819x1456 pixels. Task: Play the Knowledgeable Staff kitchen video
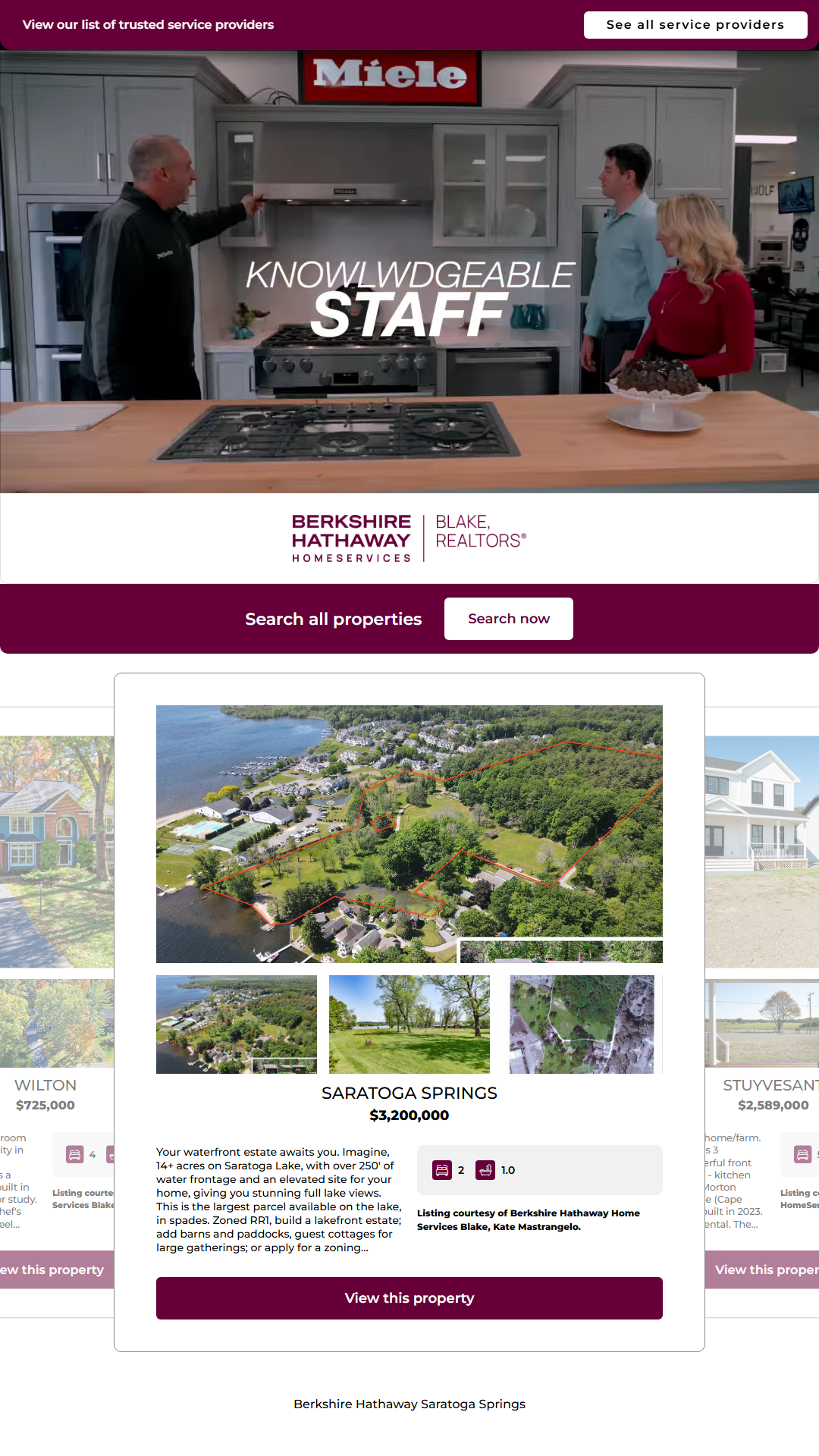(x=409, y=271)
